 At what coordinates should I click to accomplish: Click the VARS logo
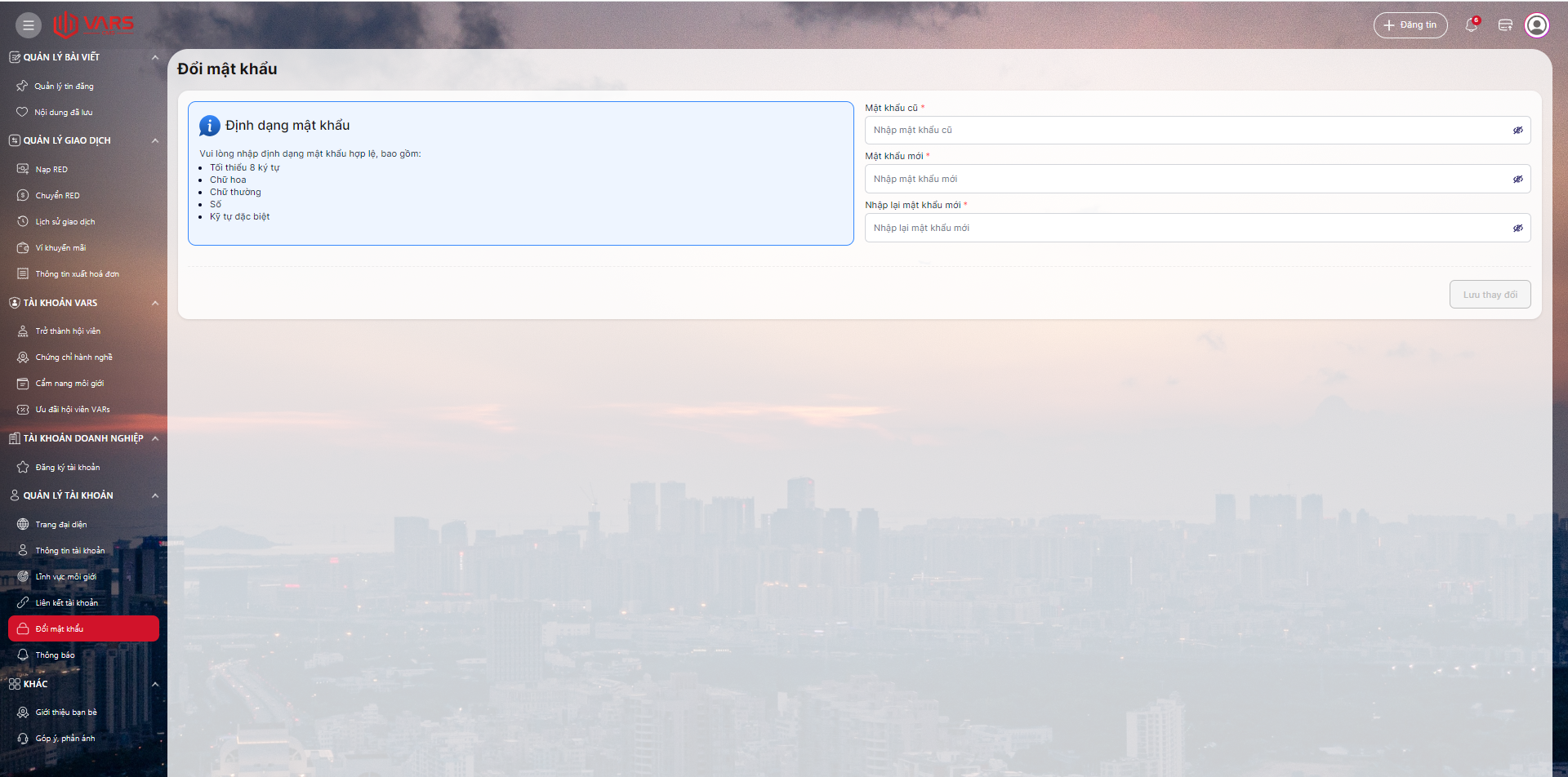(x=93, y=24)
